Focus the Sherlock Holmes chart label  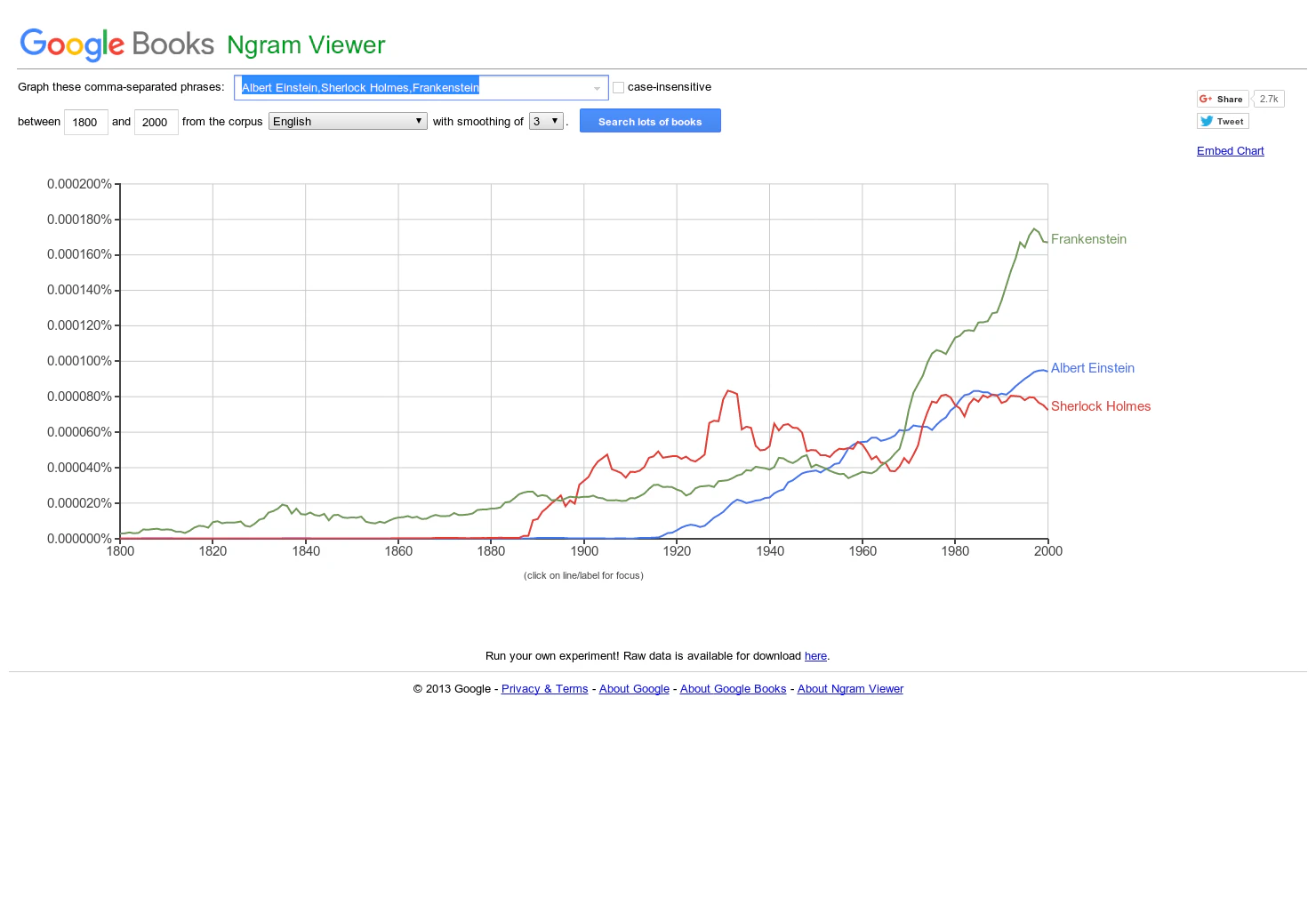point(1101,406)
